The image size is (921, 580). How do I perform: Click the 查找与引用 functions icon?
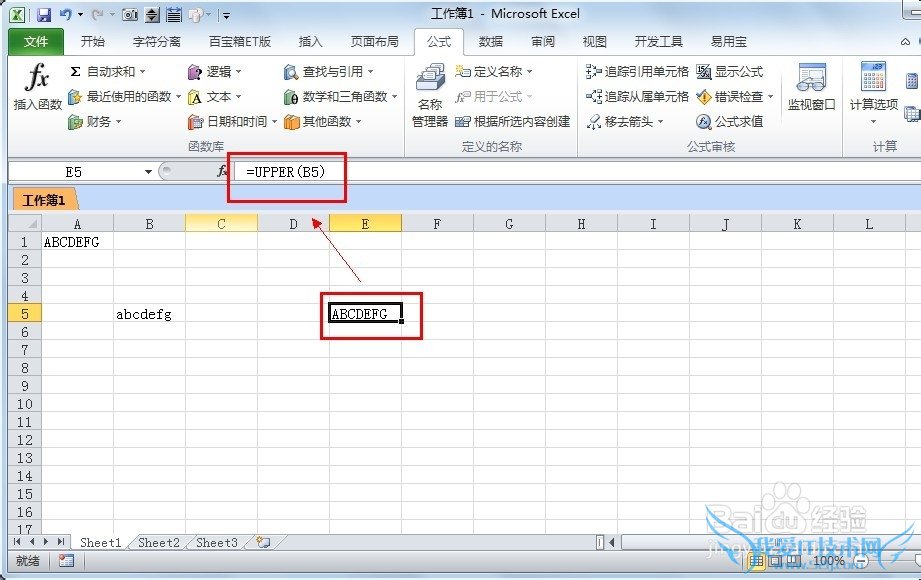pyautogui.click(x=291, y=72)
